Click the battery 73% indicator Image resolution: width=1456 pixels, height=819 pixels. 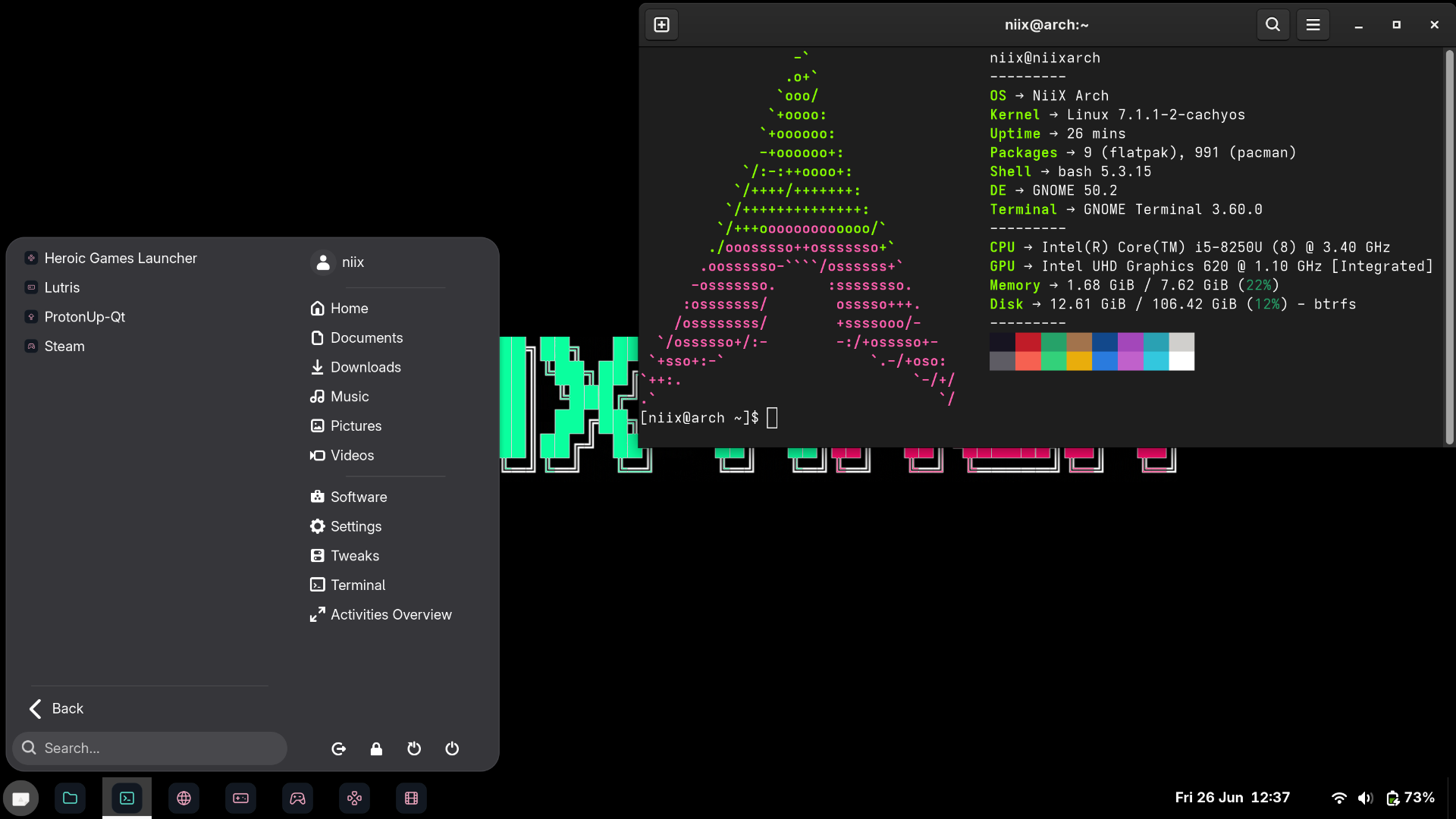click(x=1410, y=798)
